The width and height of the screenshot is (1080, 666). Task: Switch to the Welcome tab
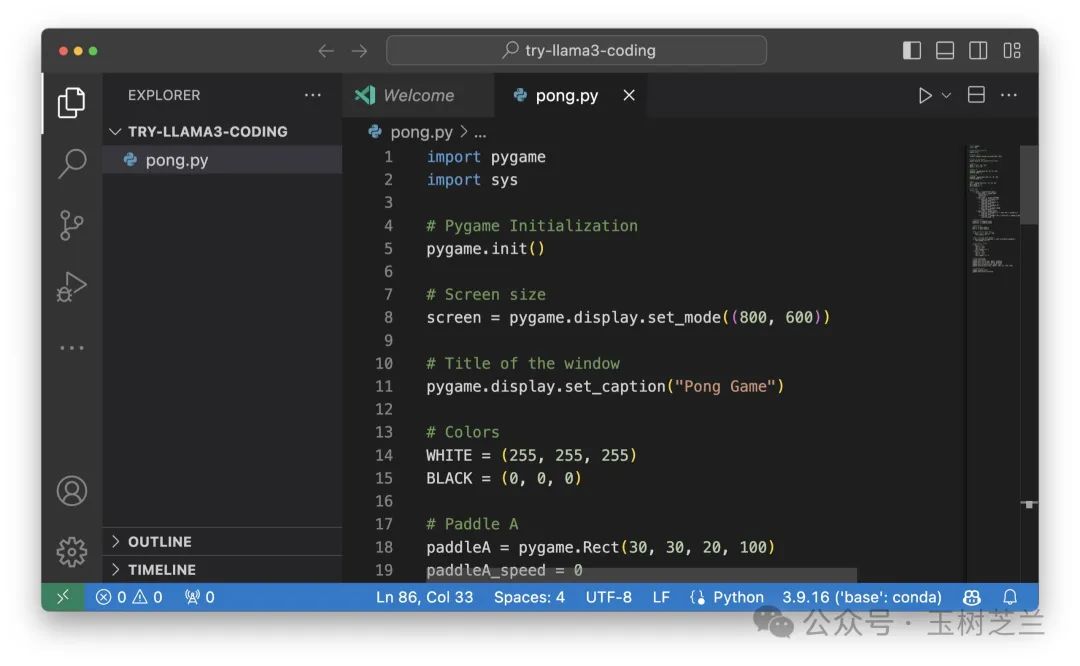click(419, 95)
